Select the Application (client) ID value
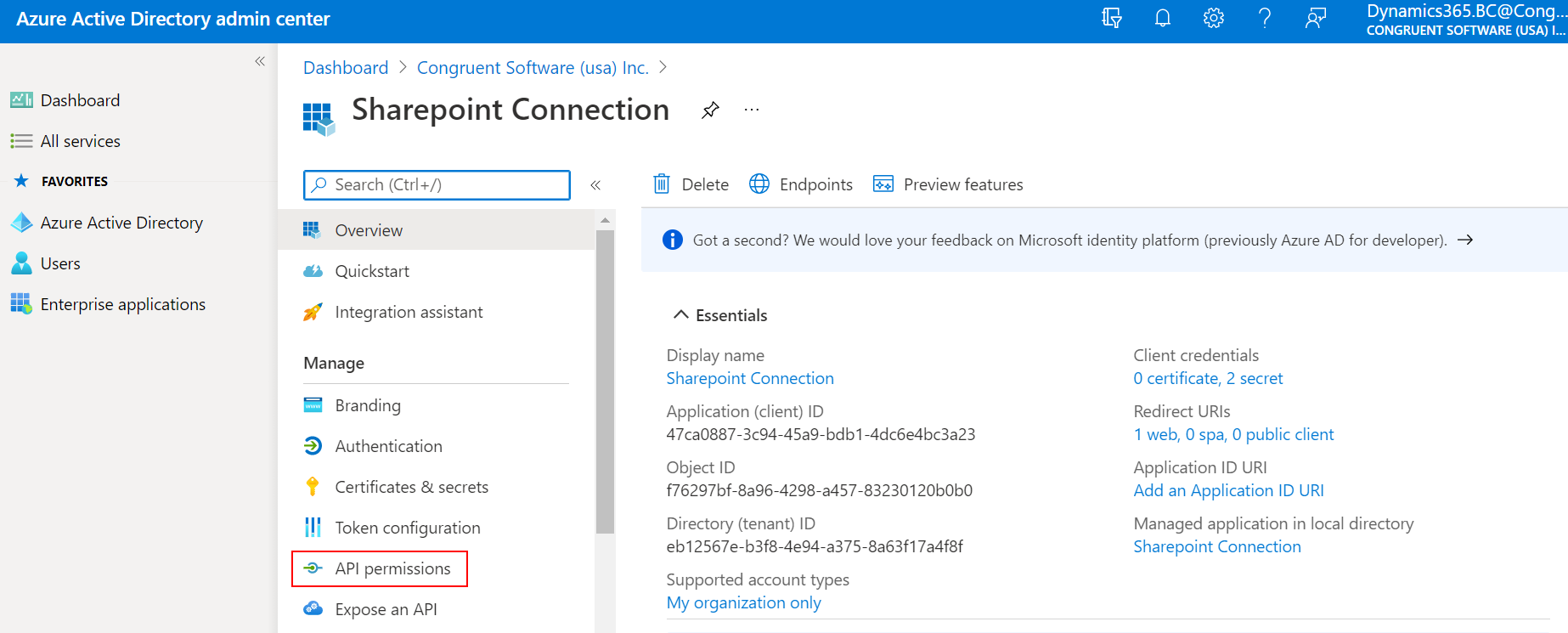The image size is (1568, 633). (821, 435)
